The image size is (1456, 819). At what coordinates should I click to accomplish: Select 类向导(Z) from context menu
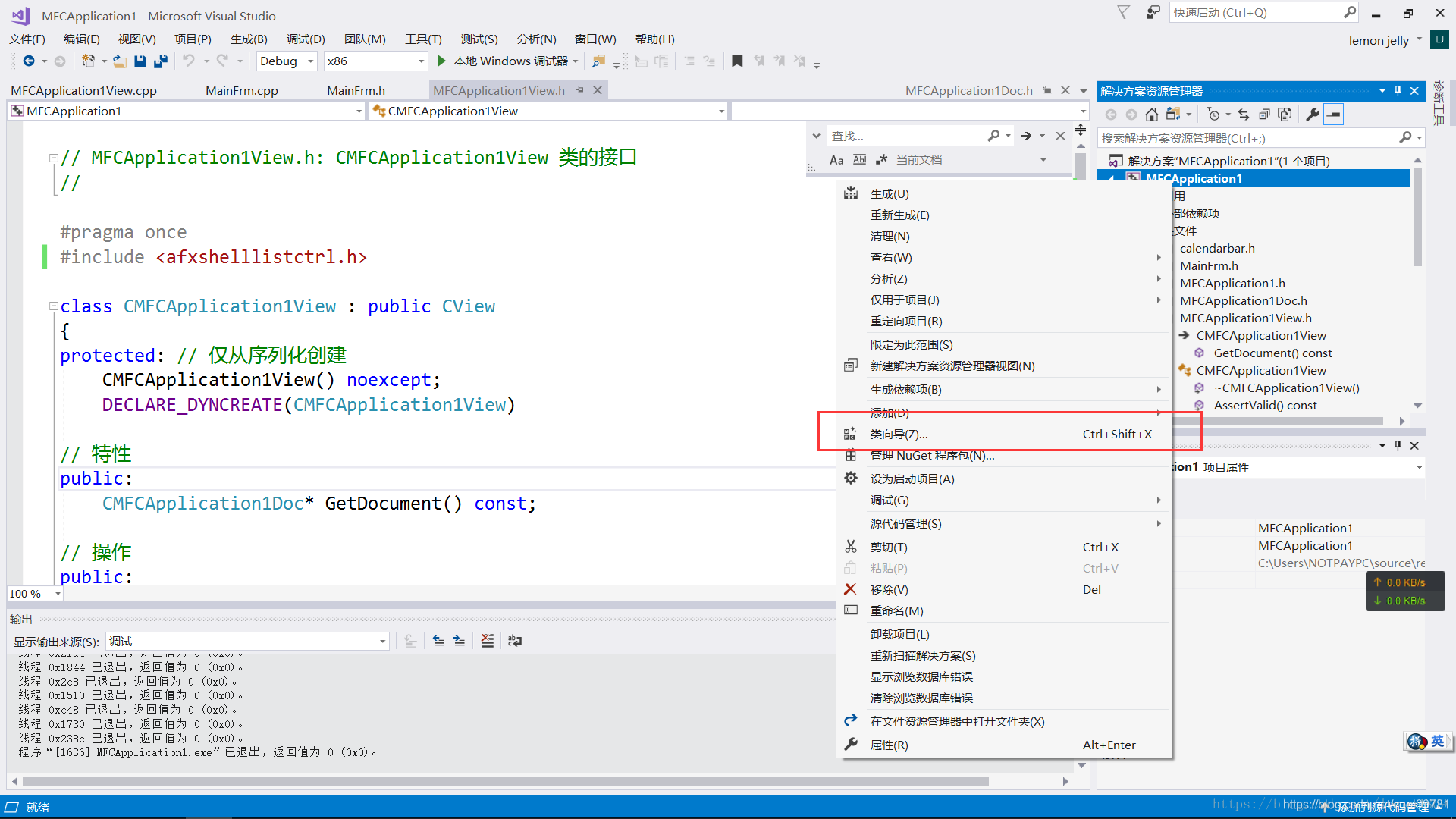(1004, 434)
